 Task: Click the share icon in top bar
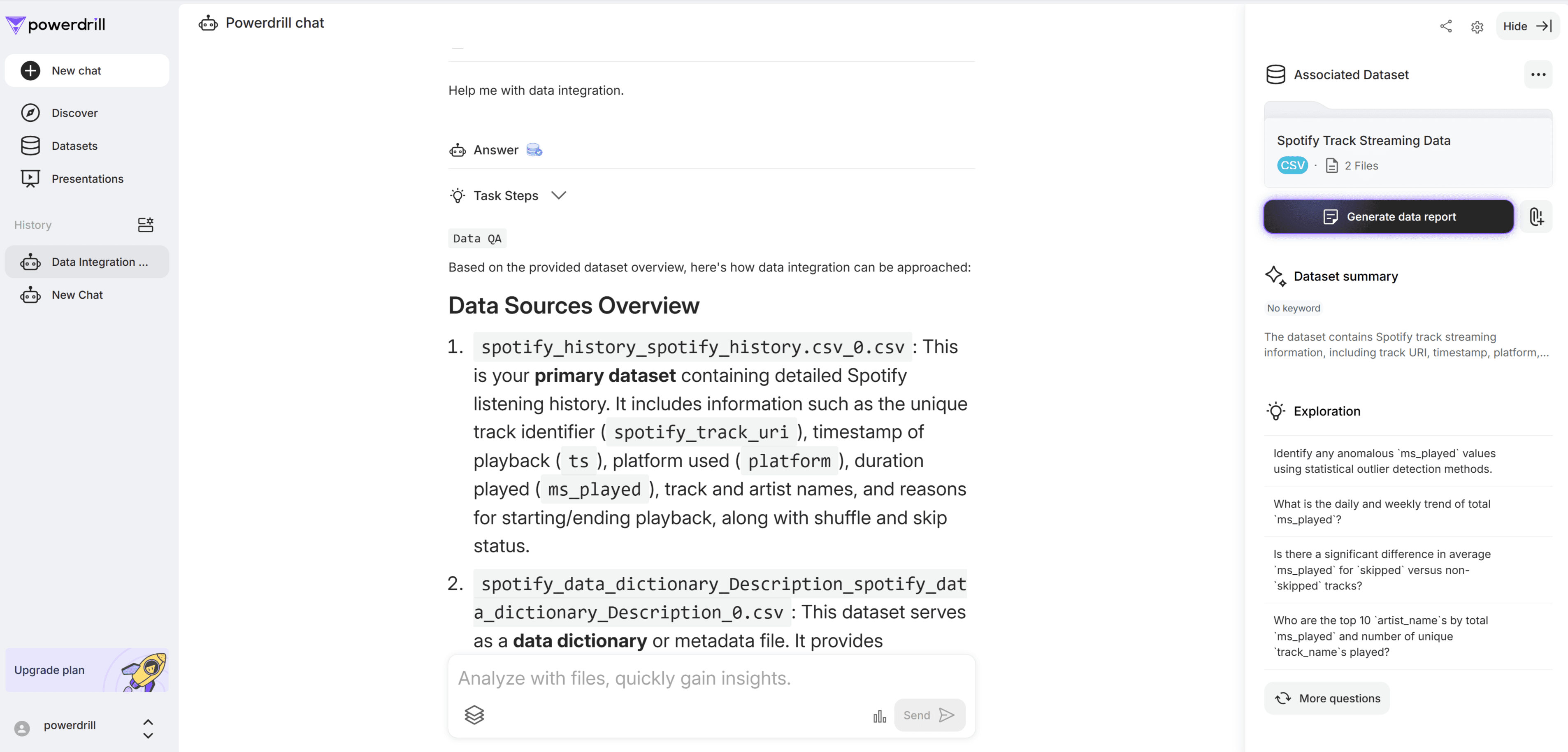tap(1446, 26)
